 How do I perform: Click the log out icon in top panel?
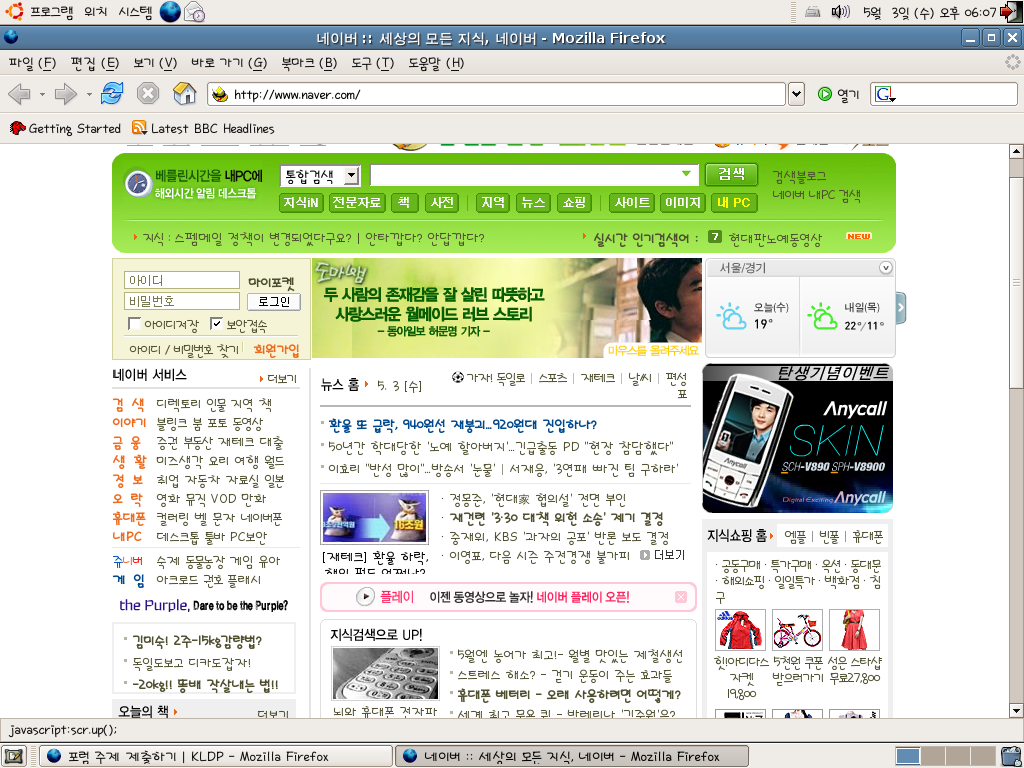tap(1010, 12)
